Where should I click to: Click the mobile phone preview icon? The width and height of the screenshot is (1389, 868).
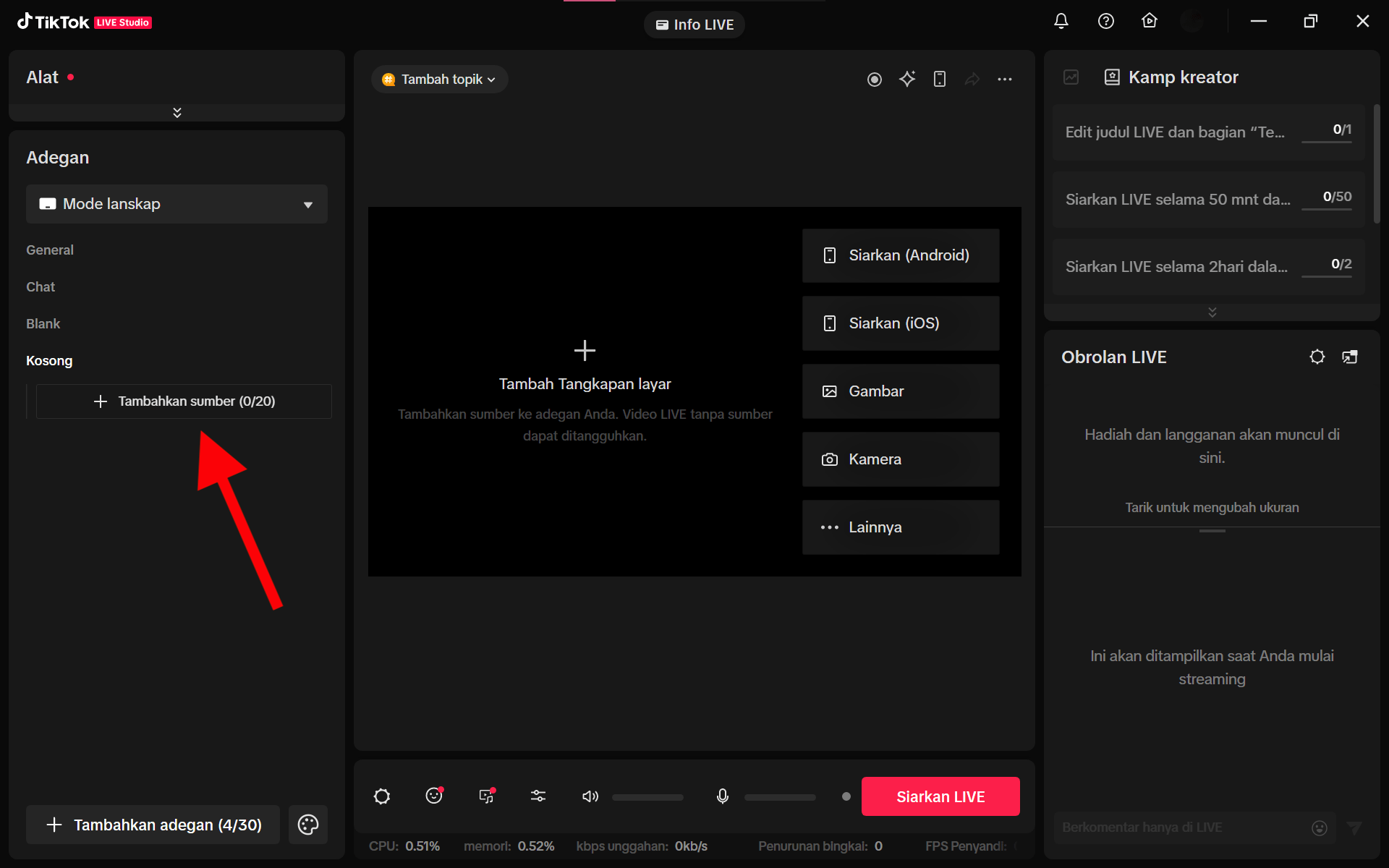(940, 79)
